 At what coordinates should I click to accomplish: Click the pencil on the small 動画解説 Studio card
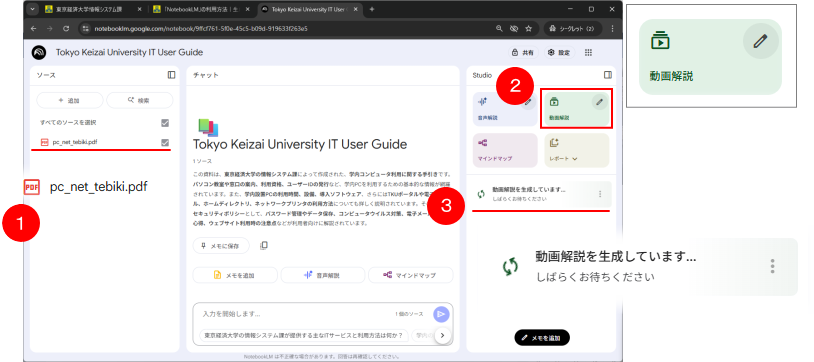pos(599,102)
